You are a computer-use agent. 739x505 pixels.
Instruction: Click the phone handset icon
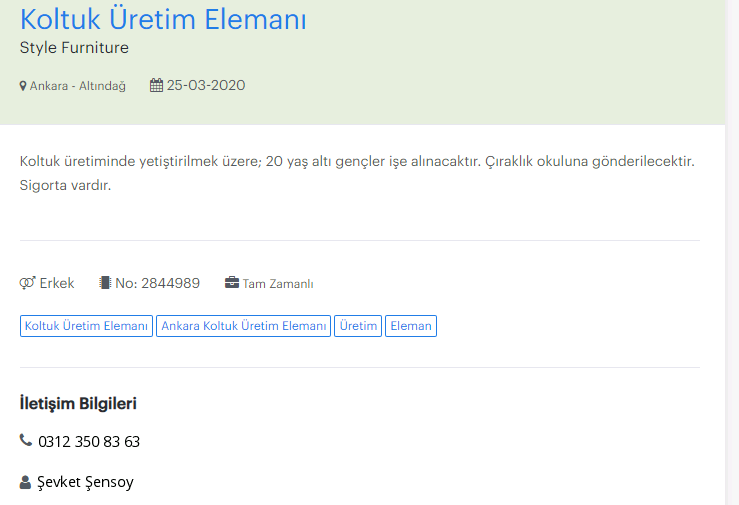[x=25, y=440]
